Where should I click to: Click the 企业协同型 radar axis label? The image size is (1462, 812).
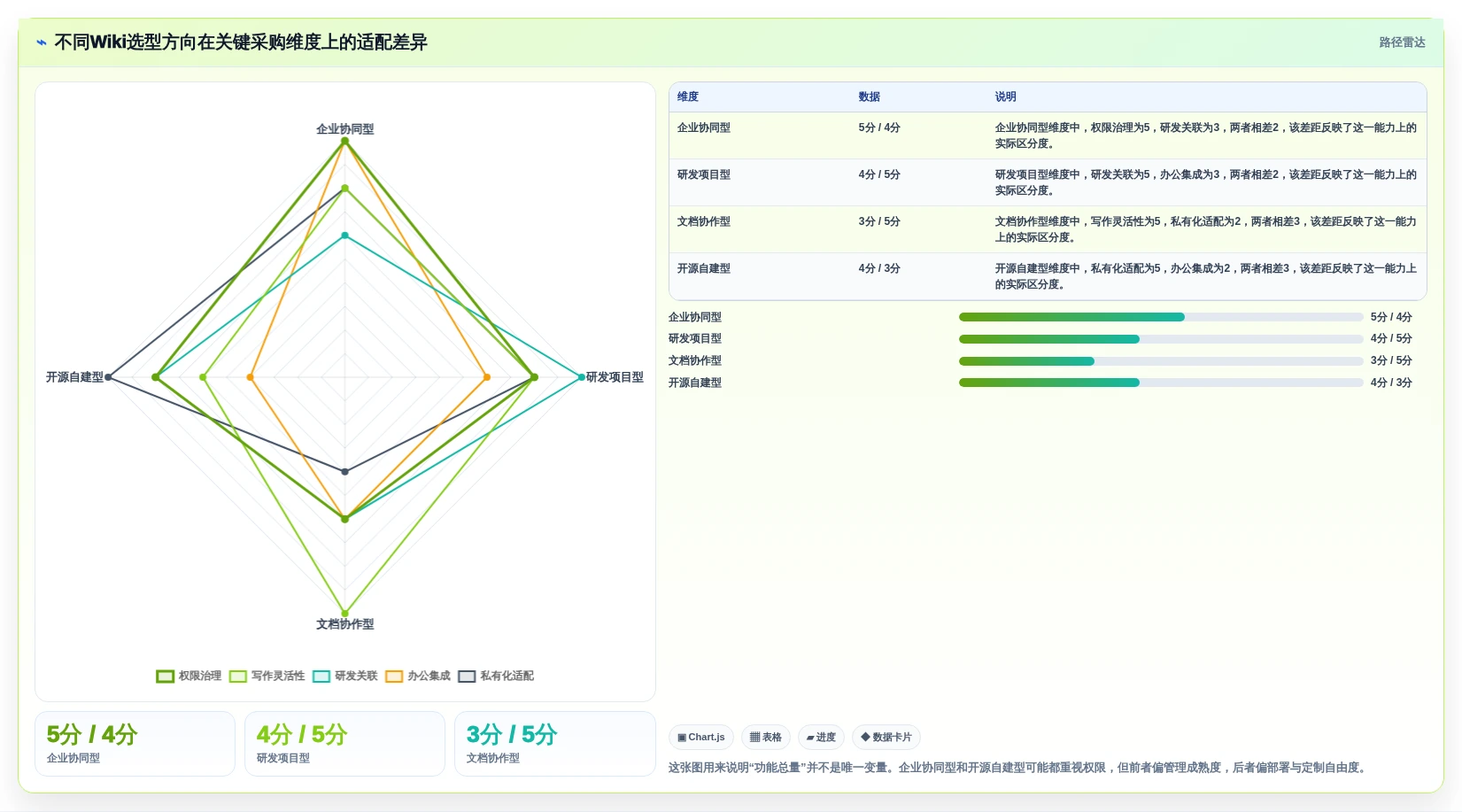coord(345,129)
